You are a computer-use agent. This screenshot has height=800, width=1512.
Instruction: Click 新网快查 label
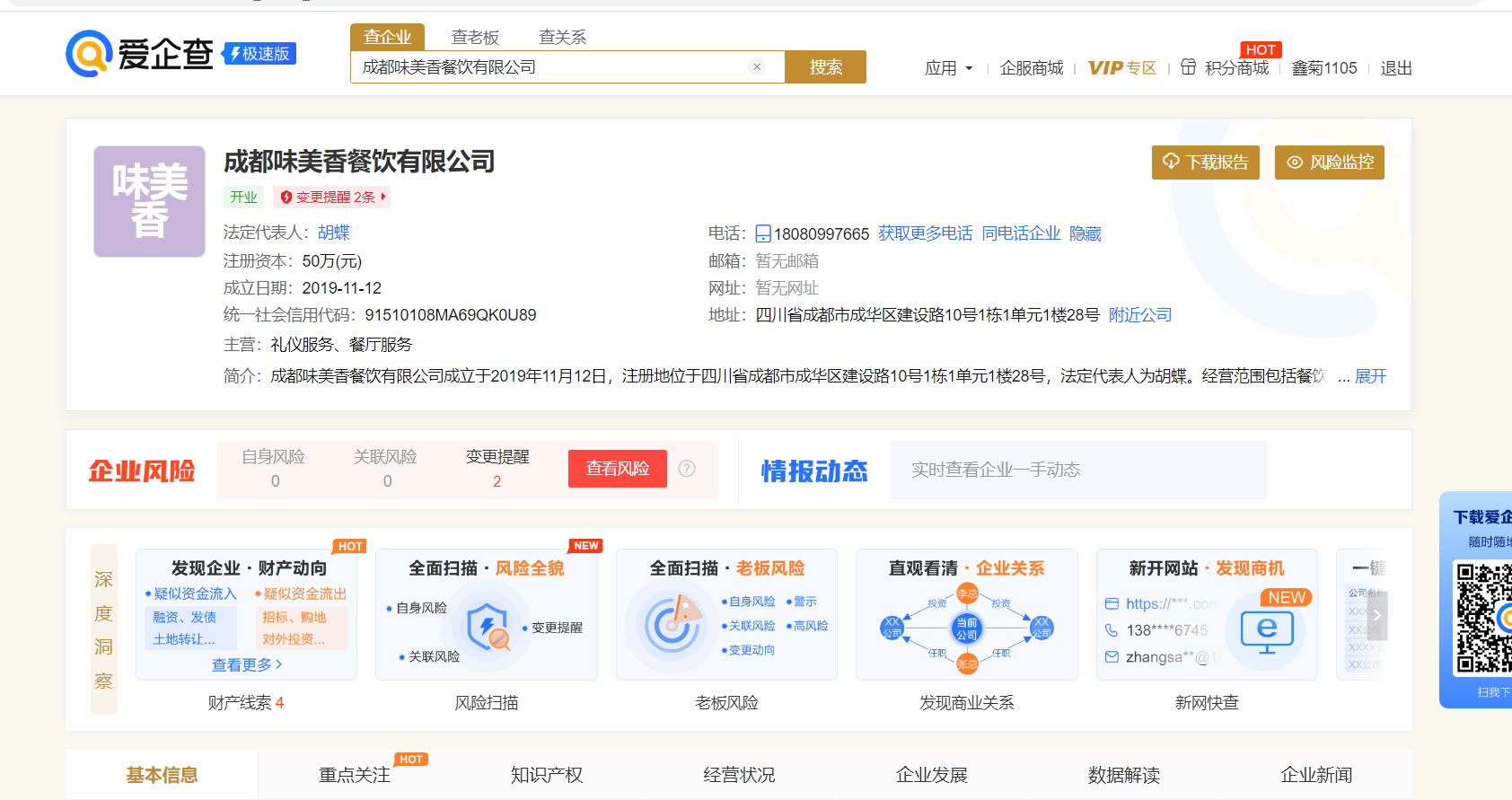point(1207,703)
